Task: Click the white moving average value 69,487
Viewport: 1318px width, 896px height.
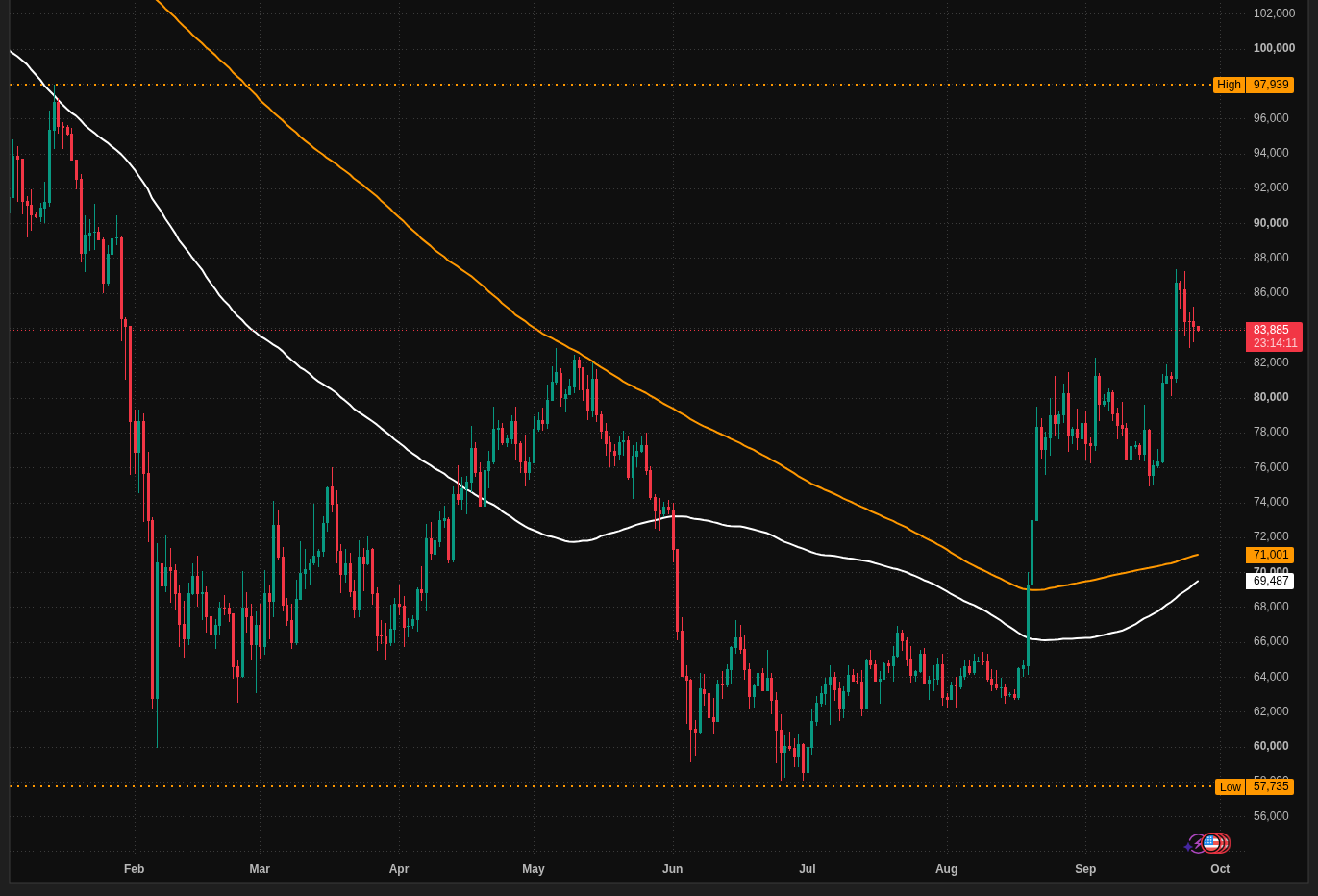Action: click(1270, 581)
